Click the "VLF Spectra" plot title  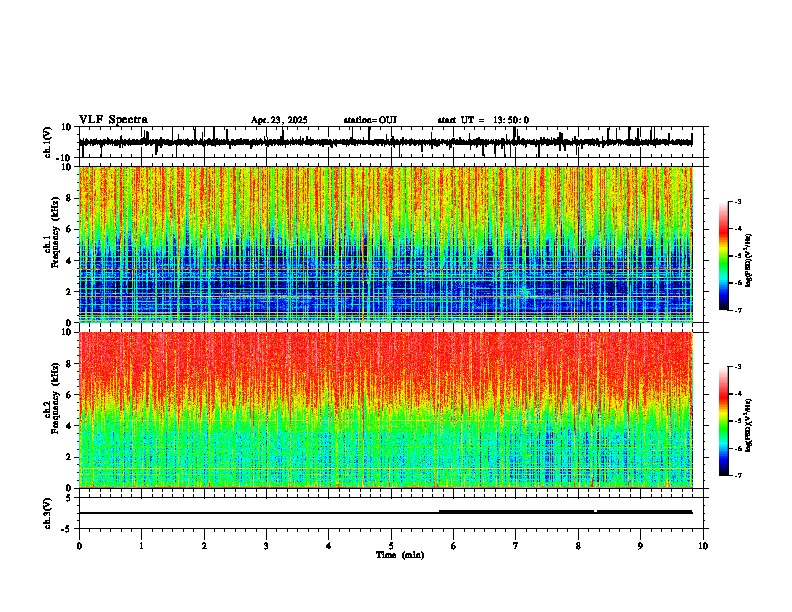point(113,119)
